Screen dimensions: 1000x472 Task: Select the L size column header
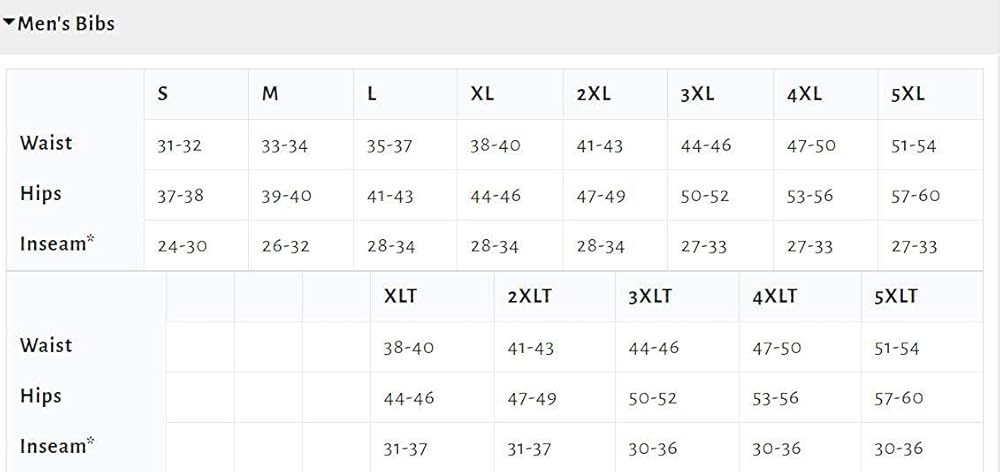click(372, 94)
